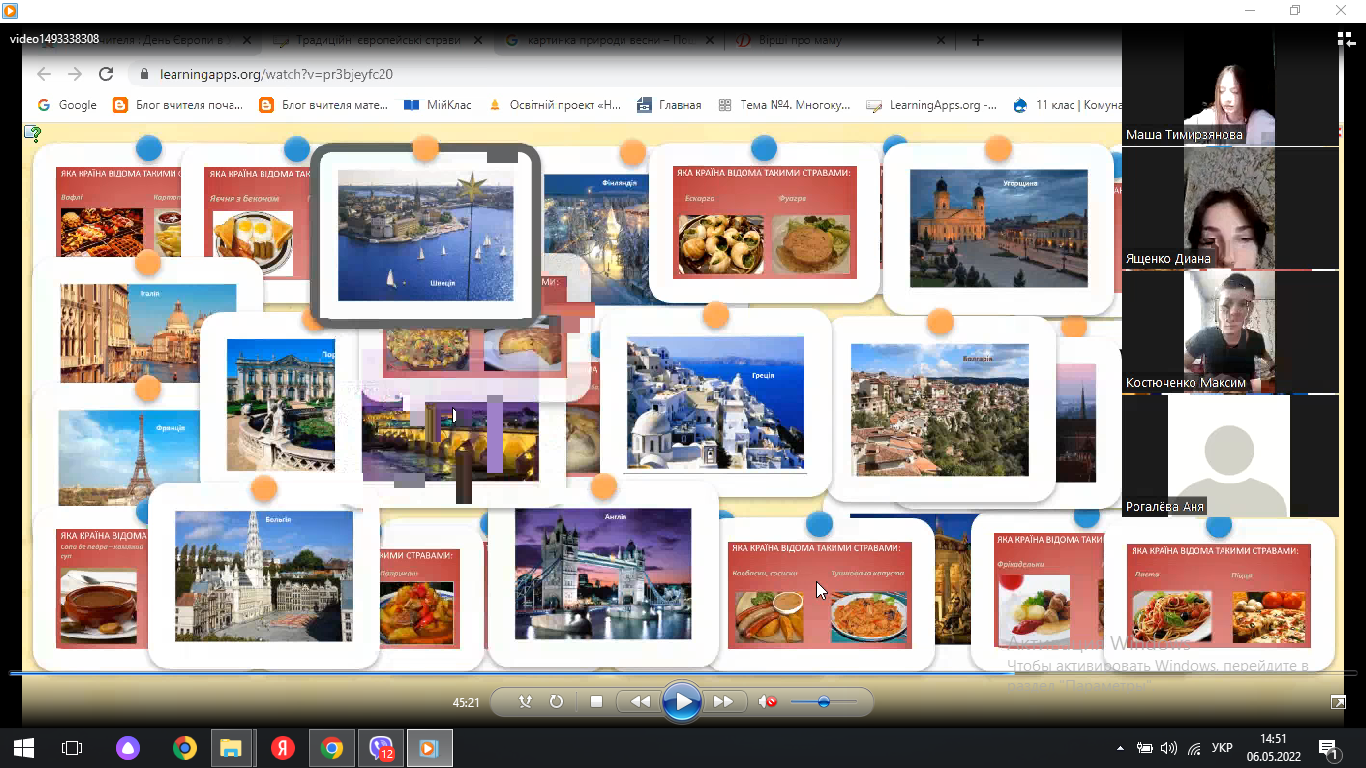Open the purple Alice assistant icon
1366x768 pixels.
click(x=128, y=748)
